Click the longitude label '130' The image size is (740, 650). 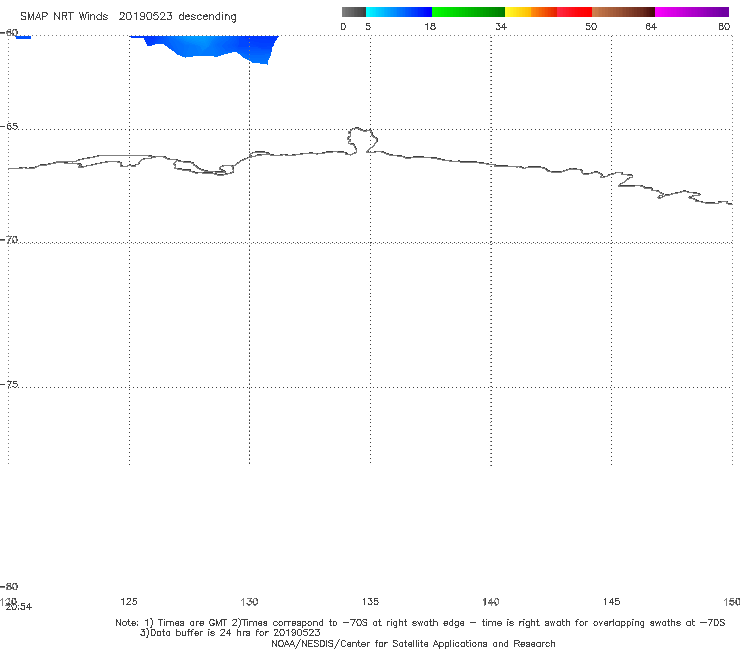point(249,601)
